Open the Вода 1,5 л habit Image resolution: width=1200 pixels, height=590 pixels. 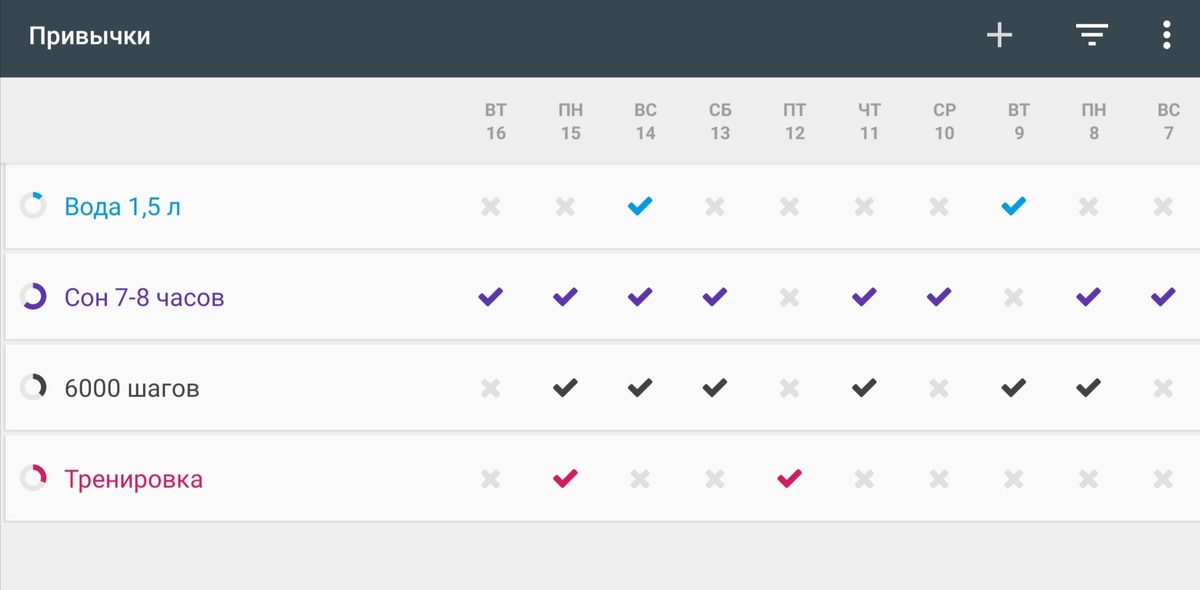click(x=122, y=207)
